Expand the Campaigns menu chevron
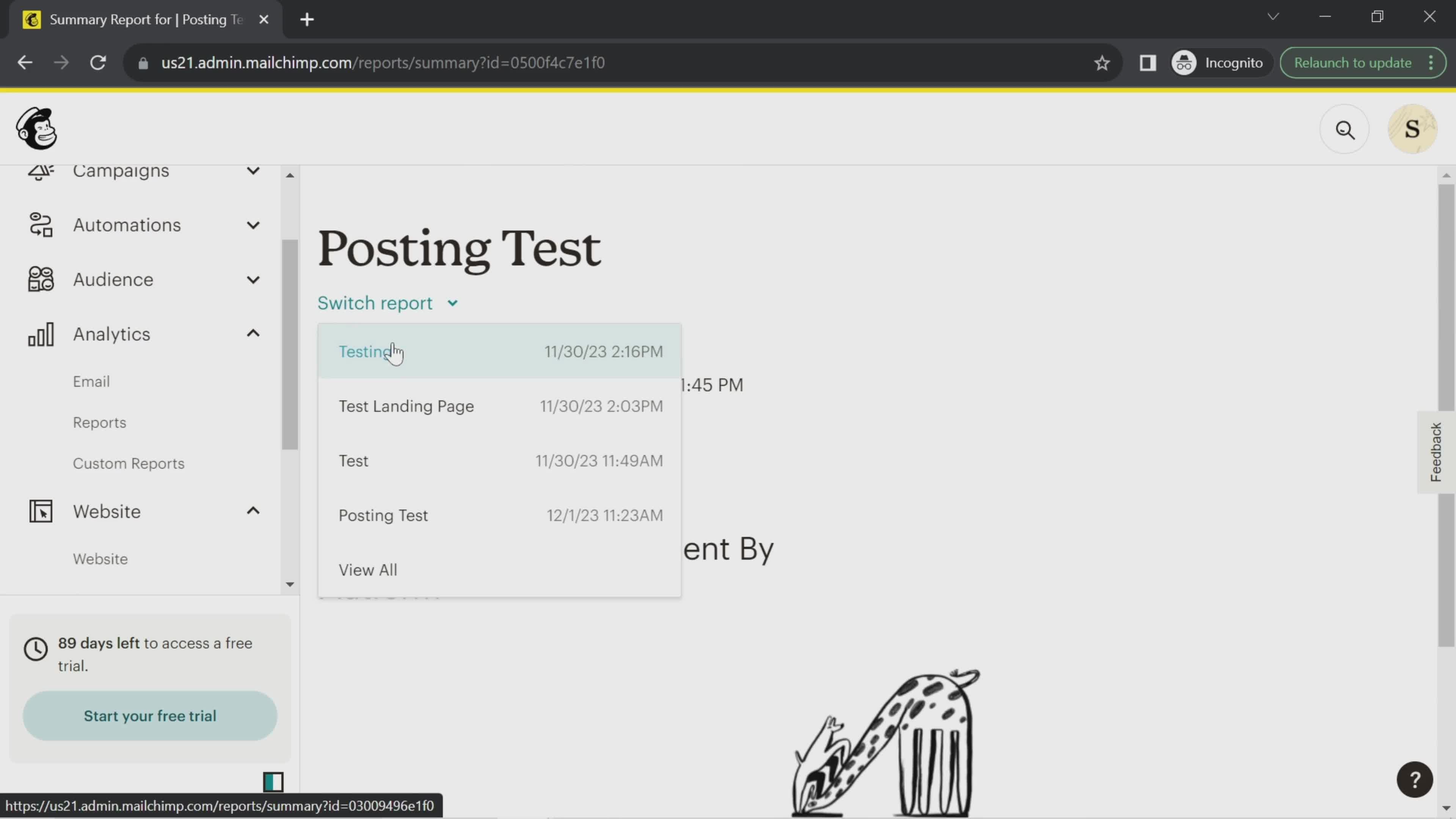 (x=253, y=171)
